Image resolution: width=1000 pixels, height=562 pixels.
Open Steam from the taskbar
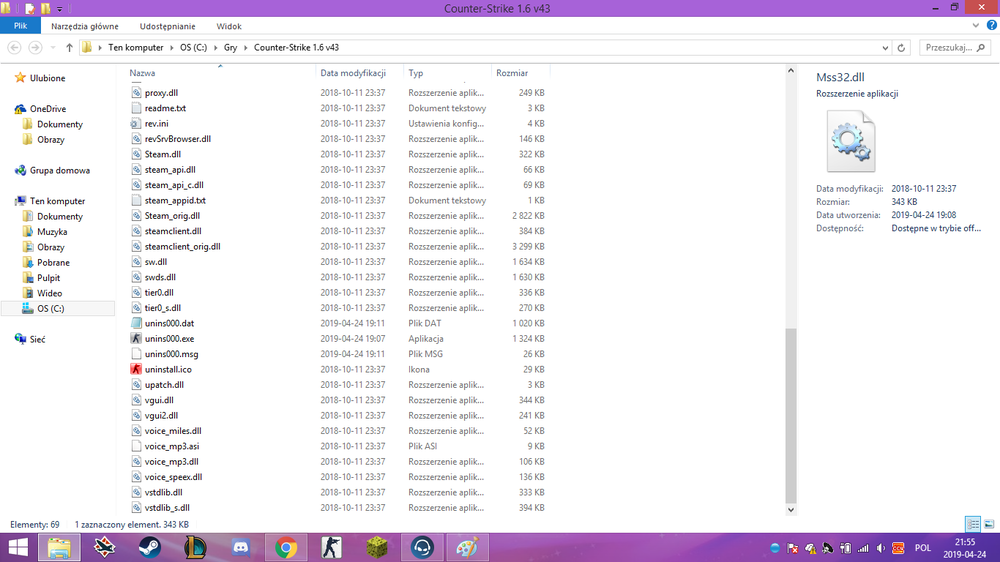(x=150, y=547)
